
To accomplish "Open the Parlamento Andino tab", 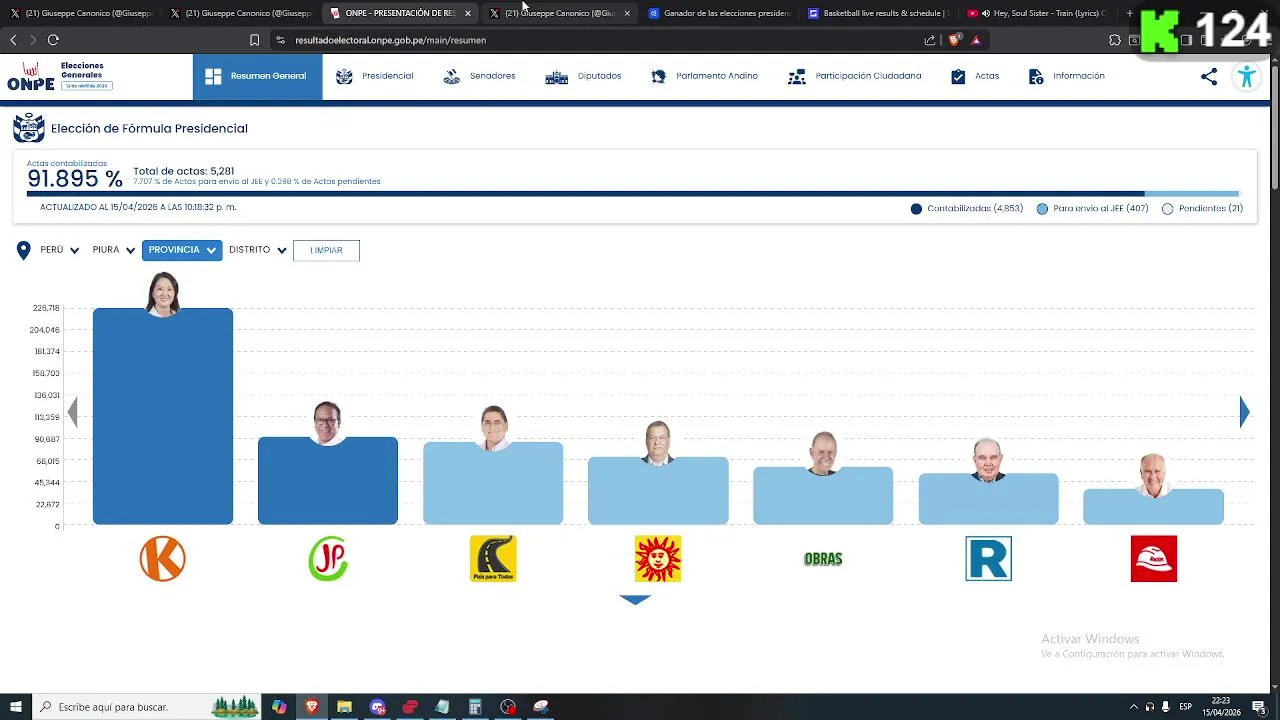I will (704, 76).
